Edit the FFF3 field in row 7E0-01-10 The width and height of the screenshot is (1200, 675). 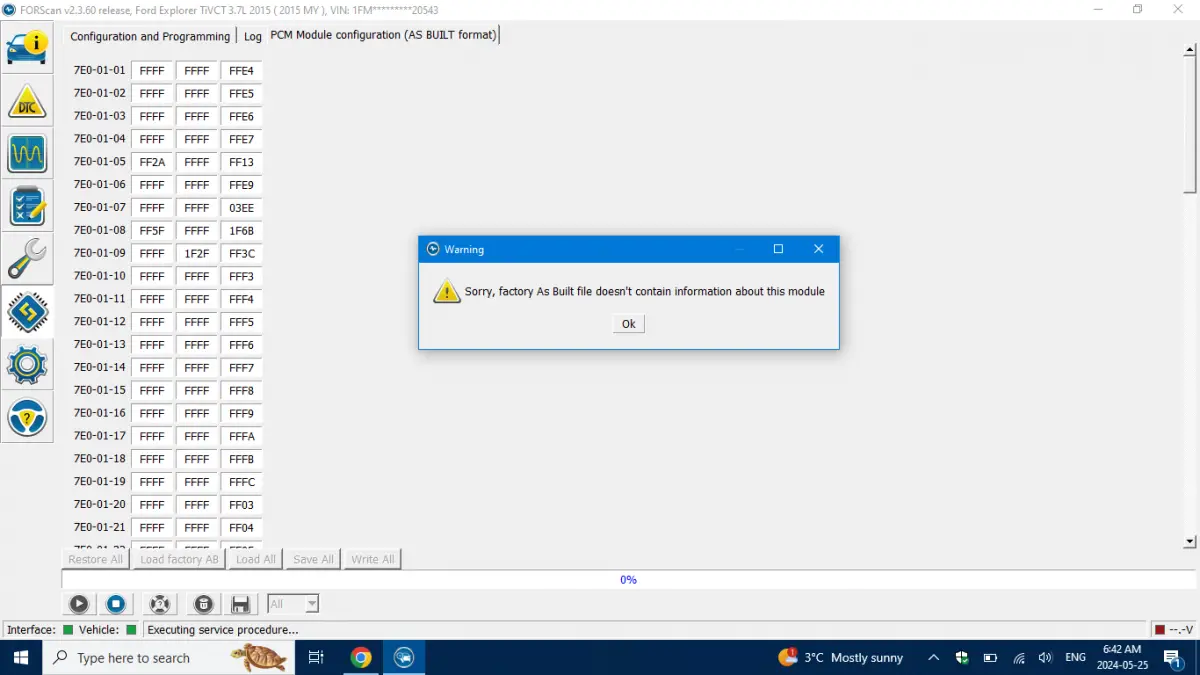(241, 276)
